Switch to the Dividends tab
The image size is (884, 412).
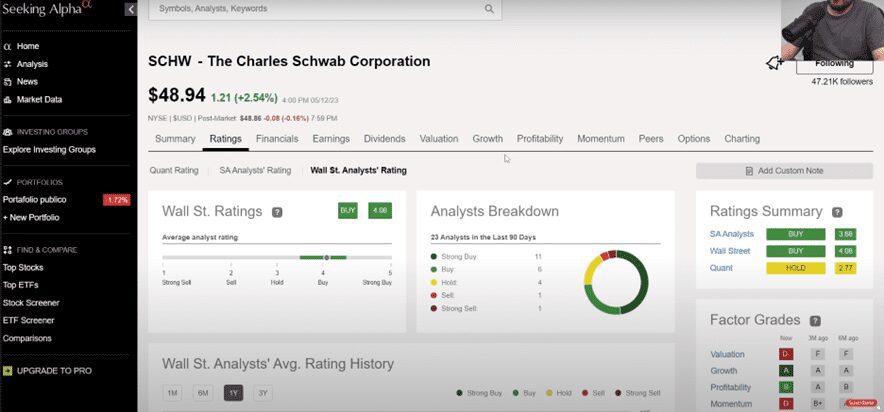[384, 139]
